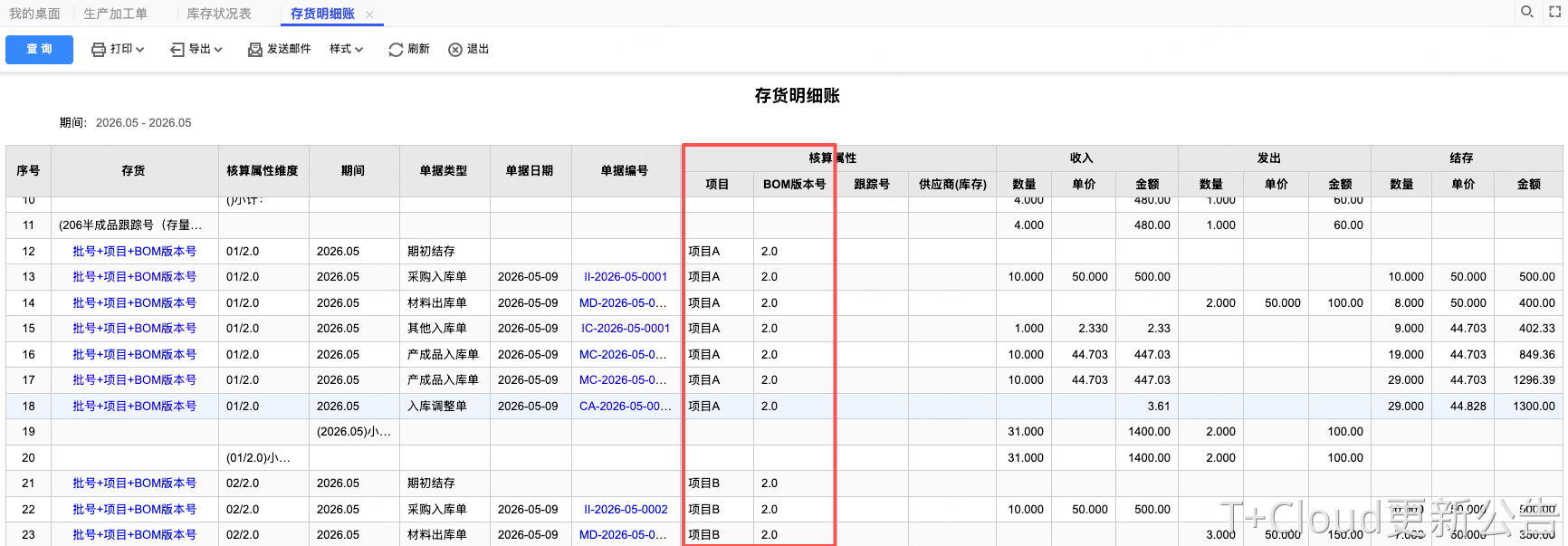Click the 单据类型 column header
1568x546 pixels.
pyautogui.click(x=444, y=171)
